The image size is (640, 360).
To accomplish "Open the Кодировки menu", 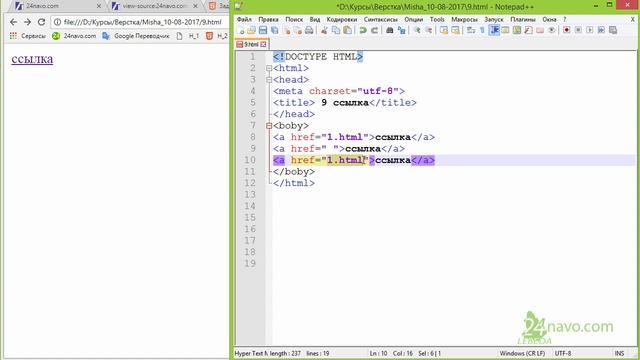I will pos(342,19).
